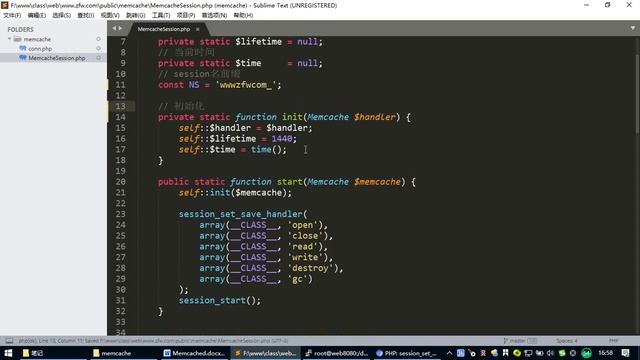Open the 跳转(G) menu
Viewport: 640px width, 360px height.
[x=136, y=15]
